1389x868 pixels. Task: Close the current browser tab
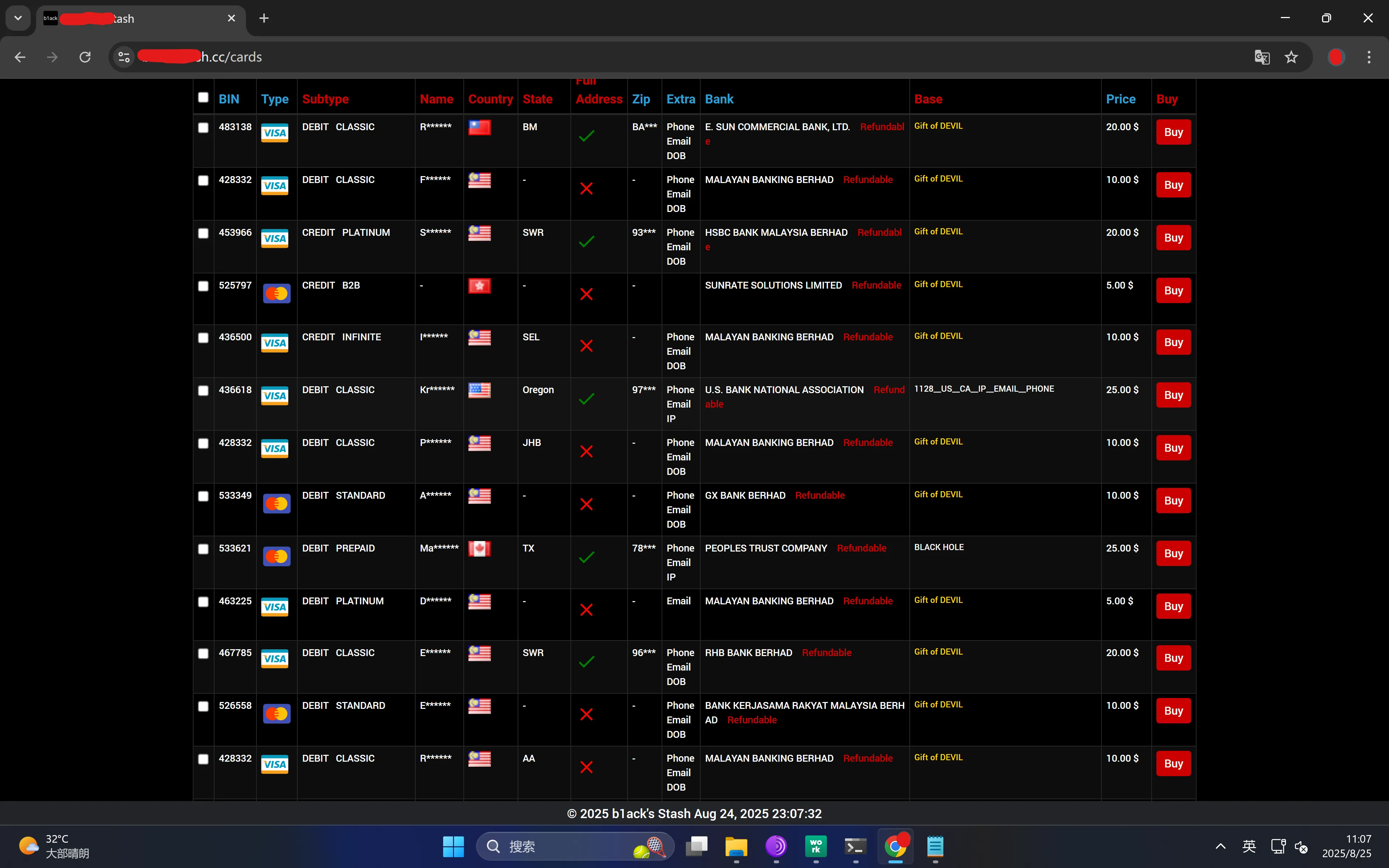point(231,18)
